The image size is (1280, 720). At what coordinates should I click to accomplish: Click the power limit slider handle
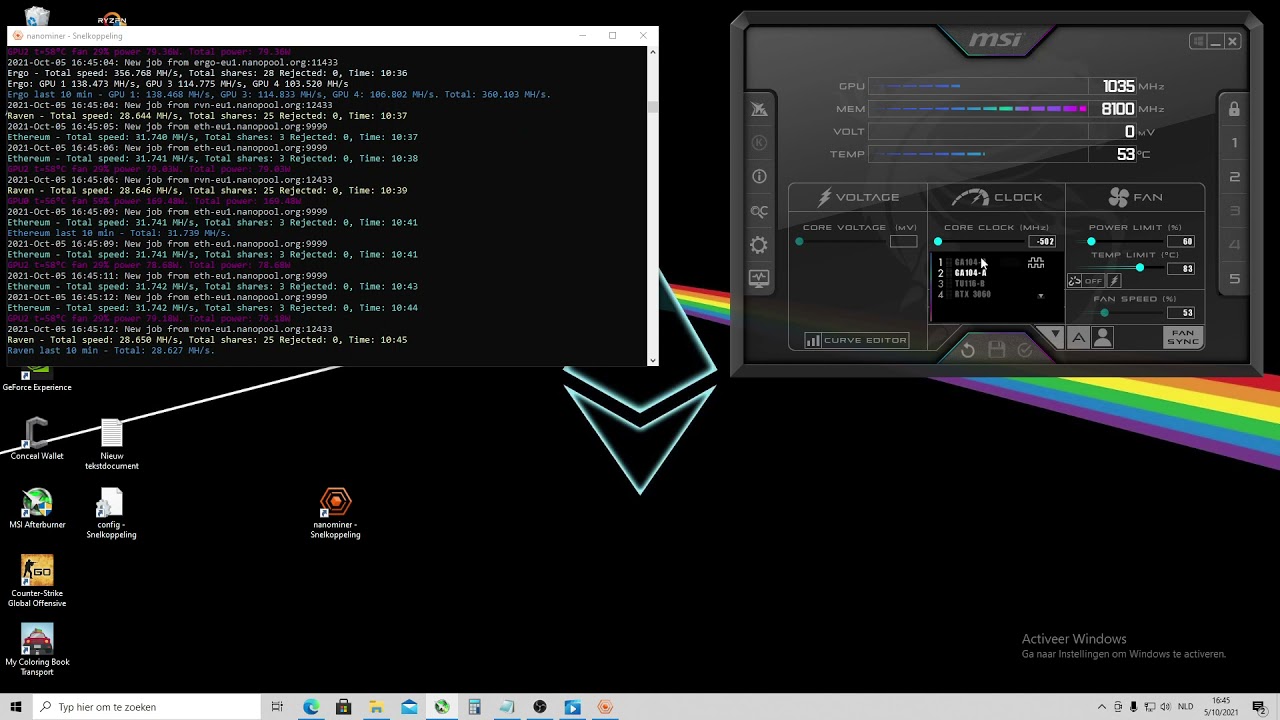[x=1091, y=242]
